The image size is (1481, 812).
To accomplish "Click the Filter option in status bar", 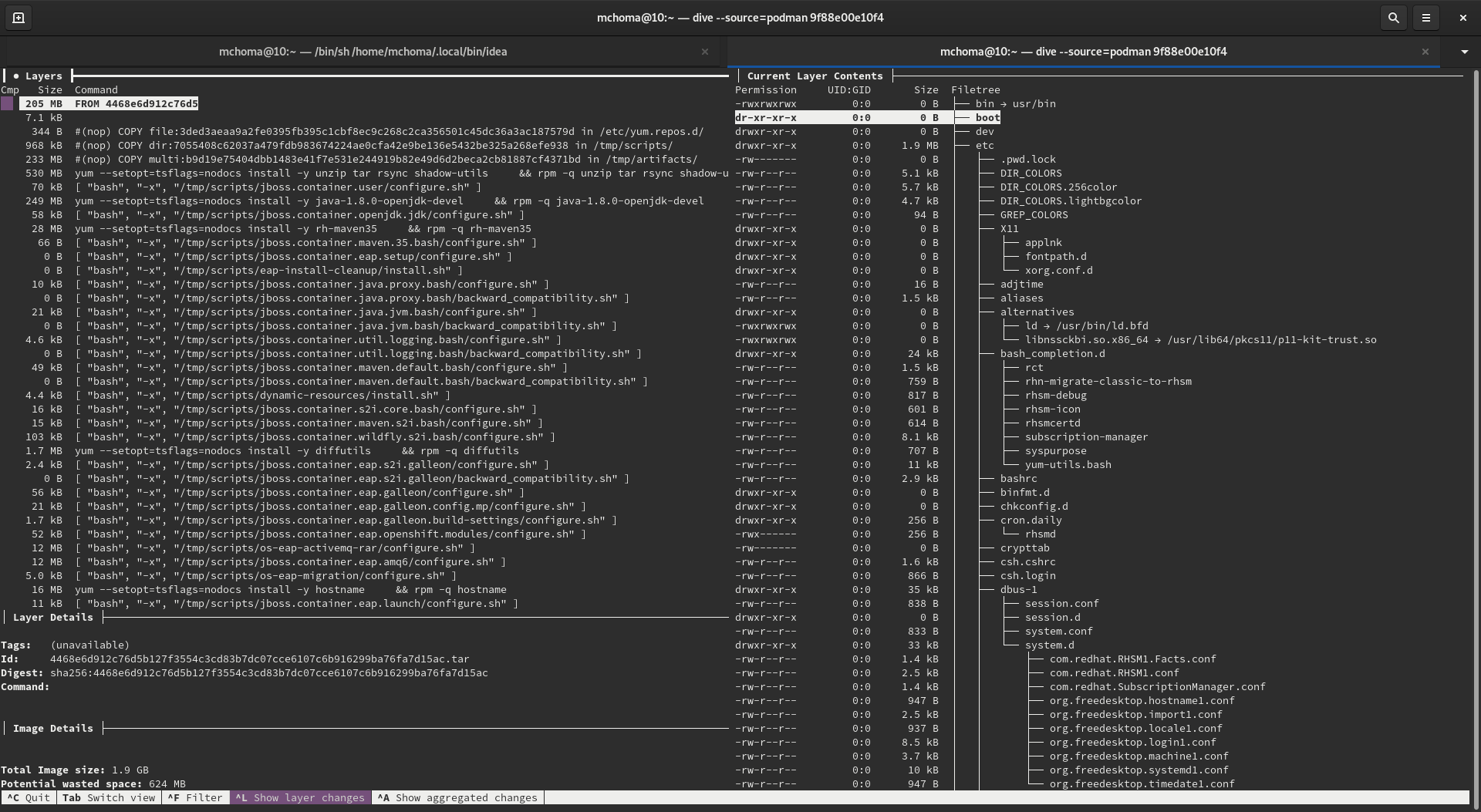I will point(195,798).
